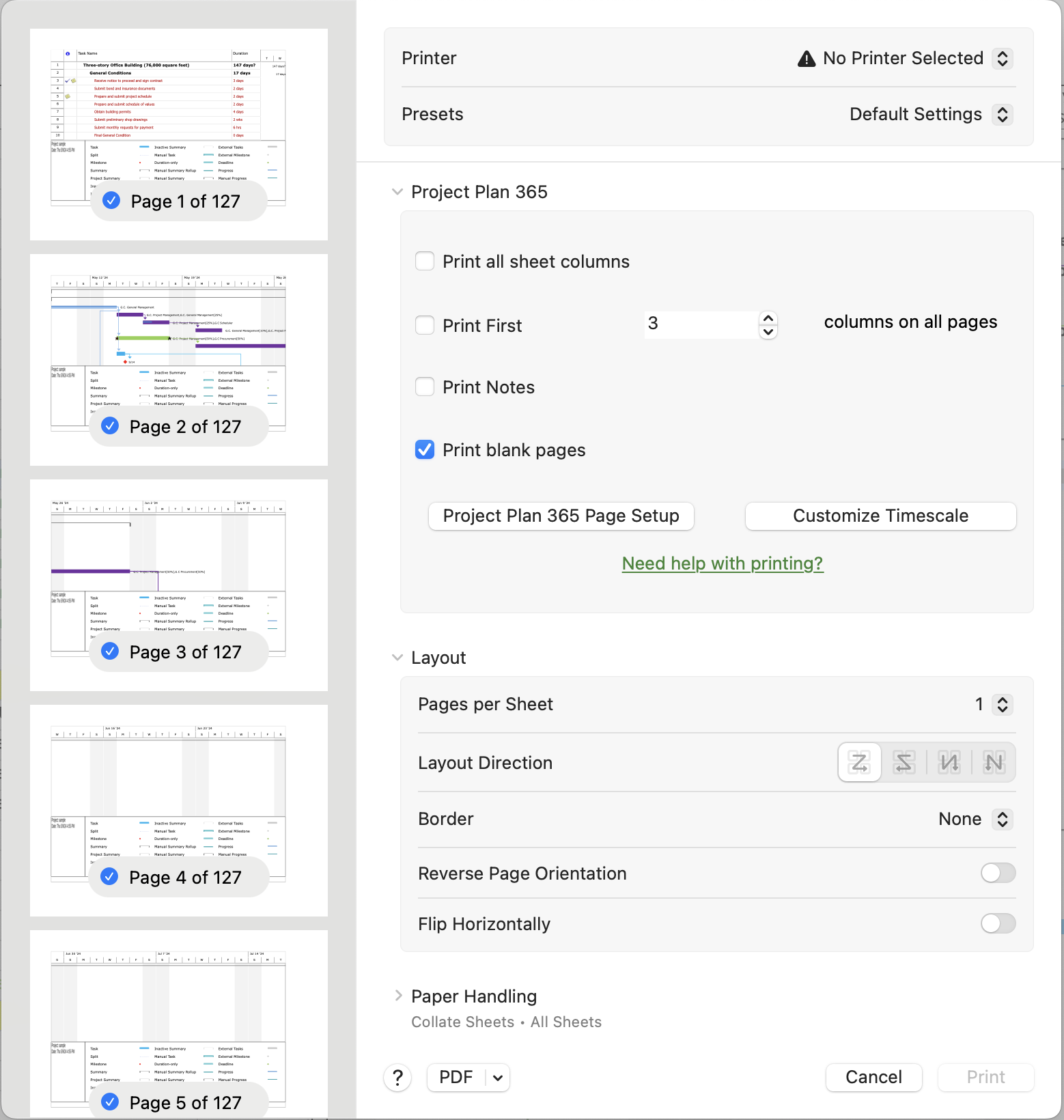This screenshot has height=1120, width=1064.
Task: Click the No Printer Selected warning icon
Action: pos(807,59)
